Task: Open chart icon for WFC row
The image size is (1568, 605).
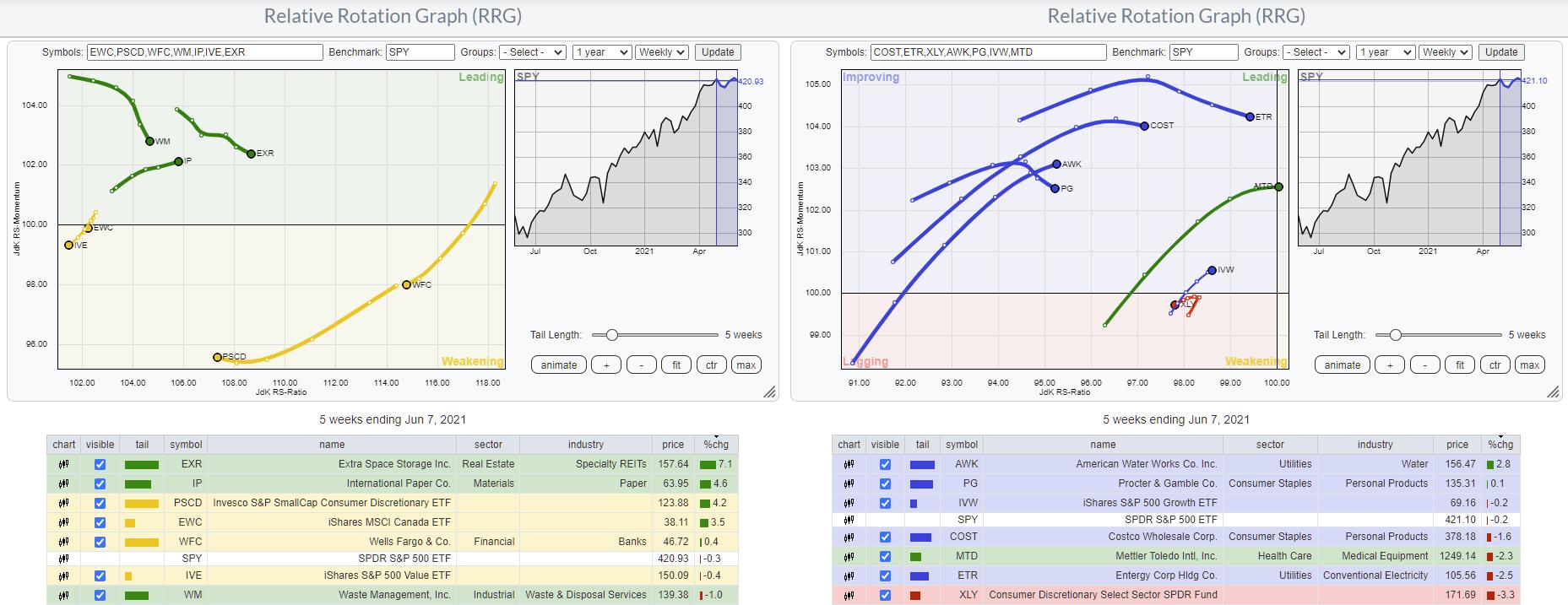Action: click(63, 542)
